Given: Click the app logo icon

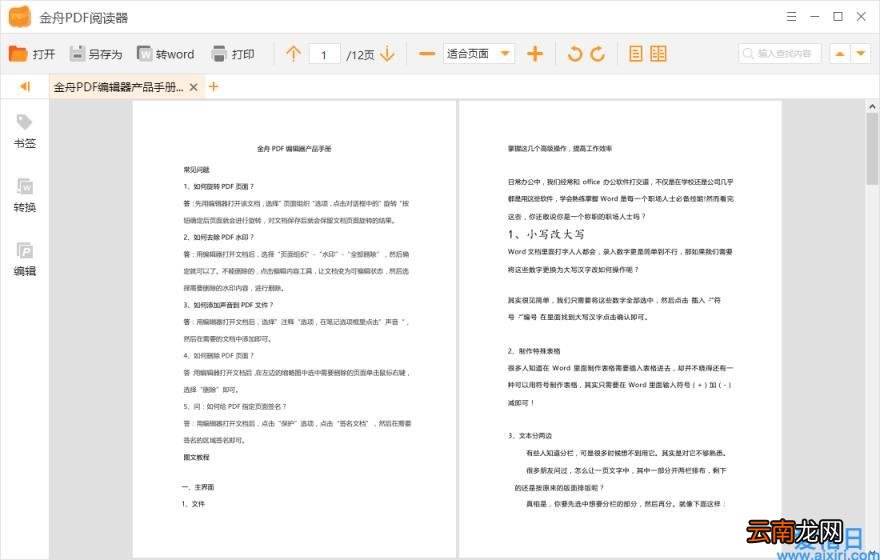Looking at the screenshot, I should click(x=20, y=17).
